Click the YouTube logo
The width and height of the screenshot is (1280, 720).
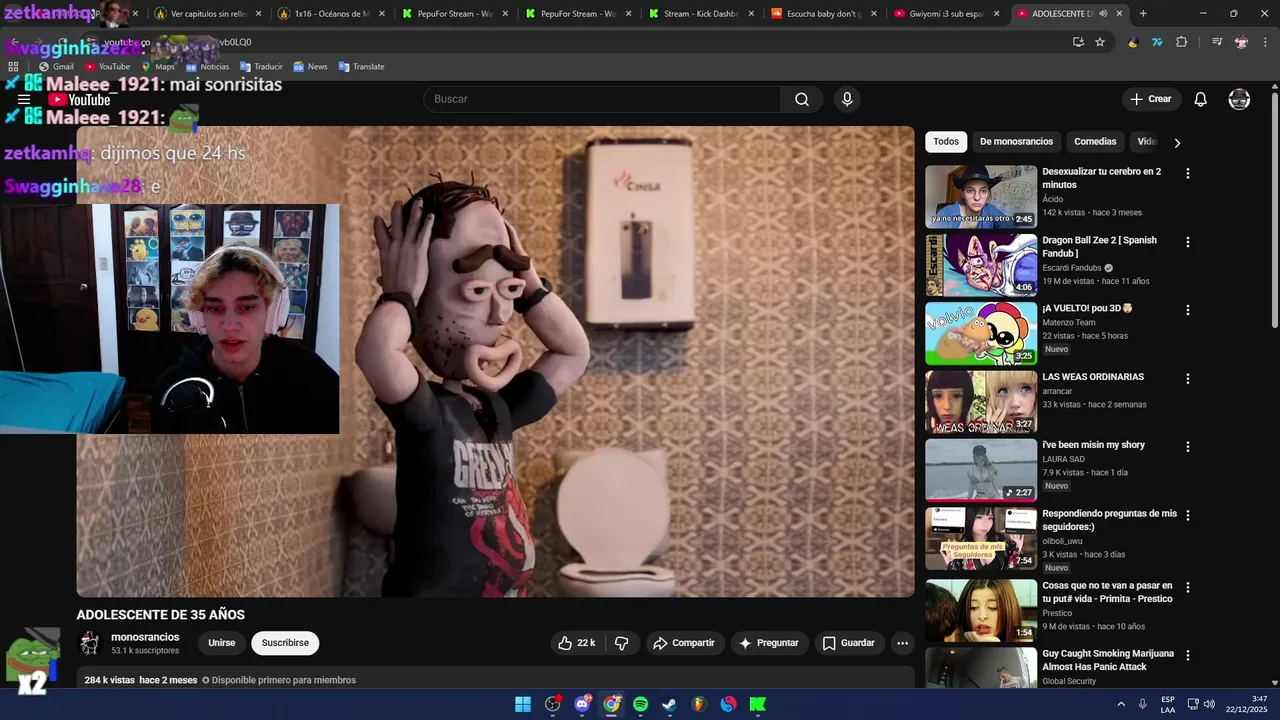pyautogui.click(x=79, y=99)
